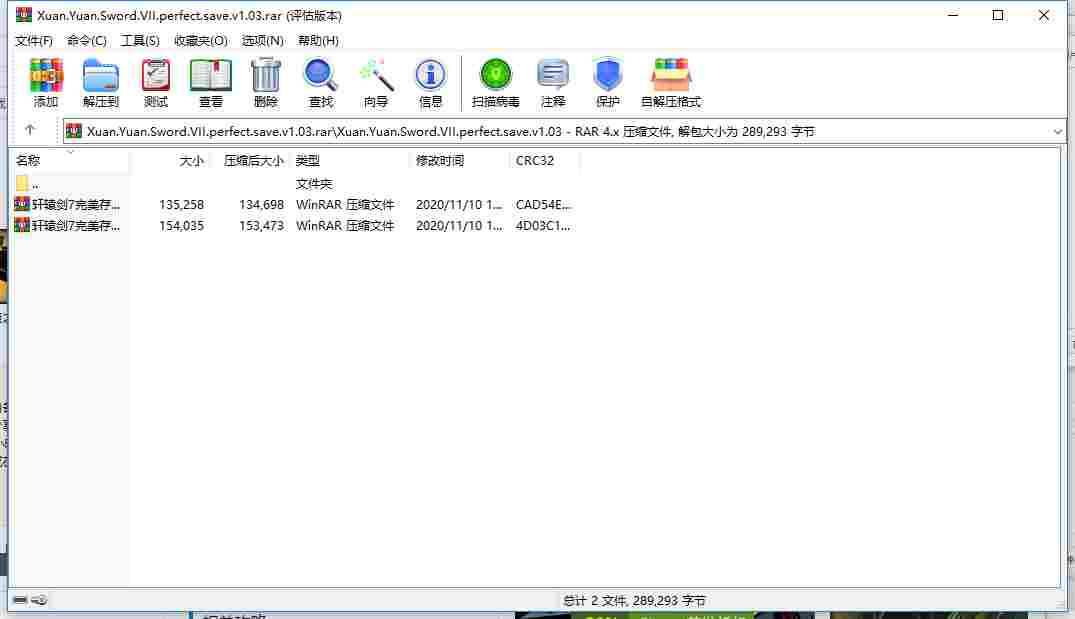1075x619 pixels.
Task: Open the 收藏夹(O) menu
Action: point(200,40)
